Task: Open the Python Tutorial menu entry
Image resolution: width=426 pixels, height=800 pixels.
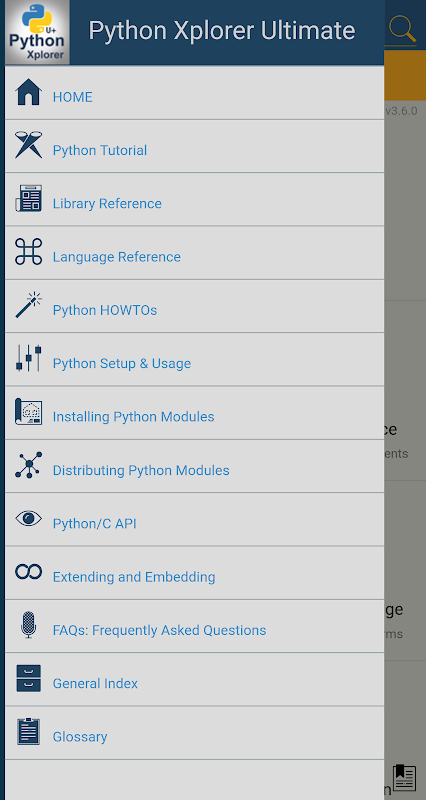Action: pos(194,146)
